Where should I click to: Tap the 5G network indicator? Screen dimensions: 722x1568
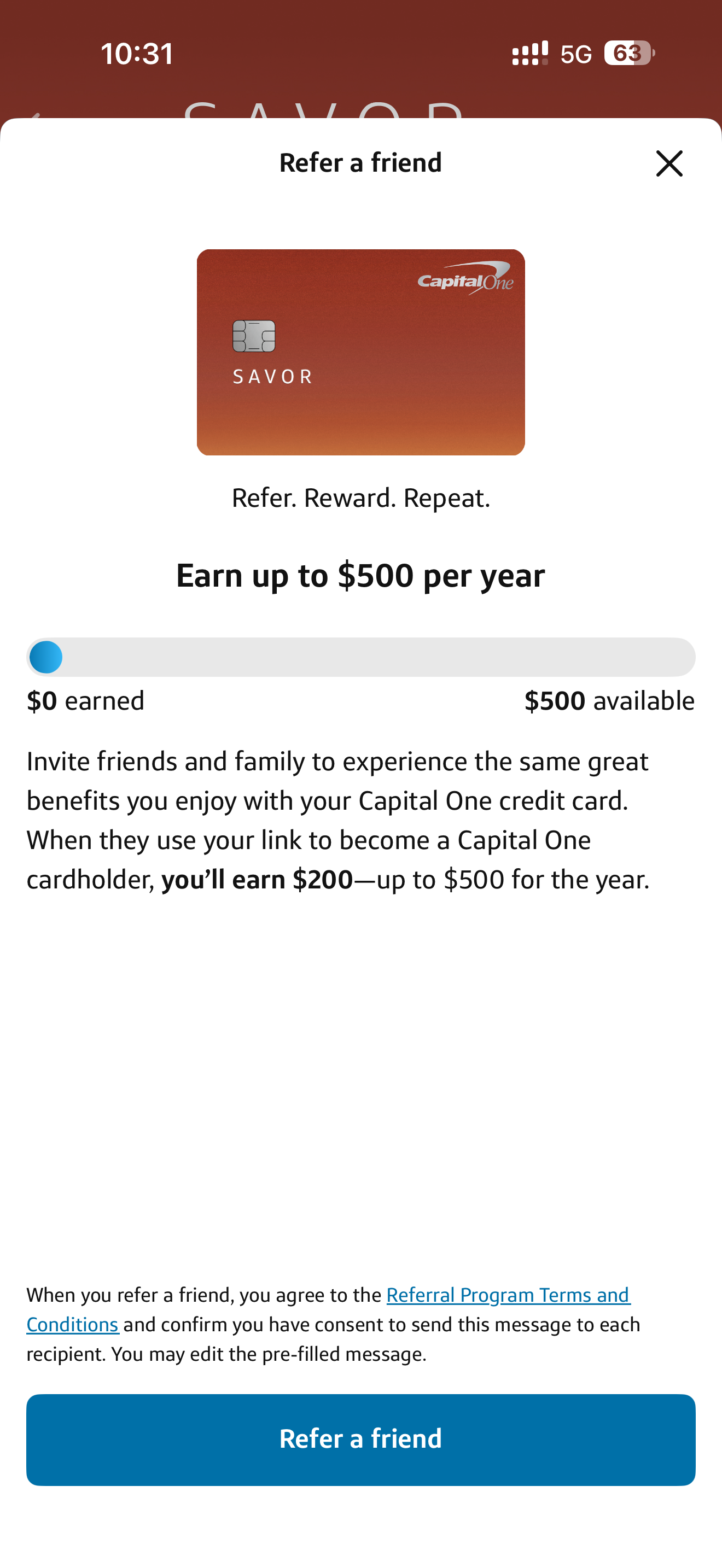(x=575, y=55)
